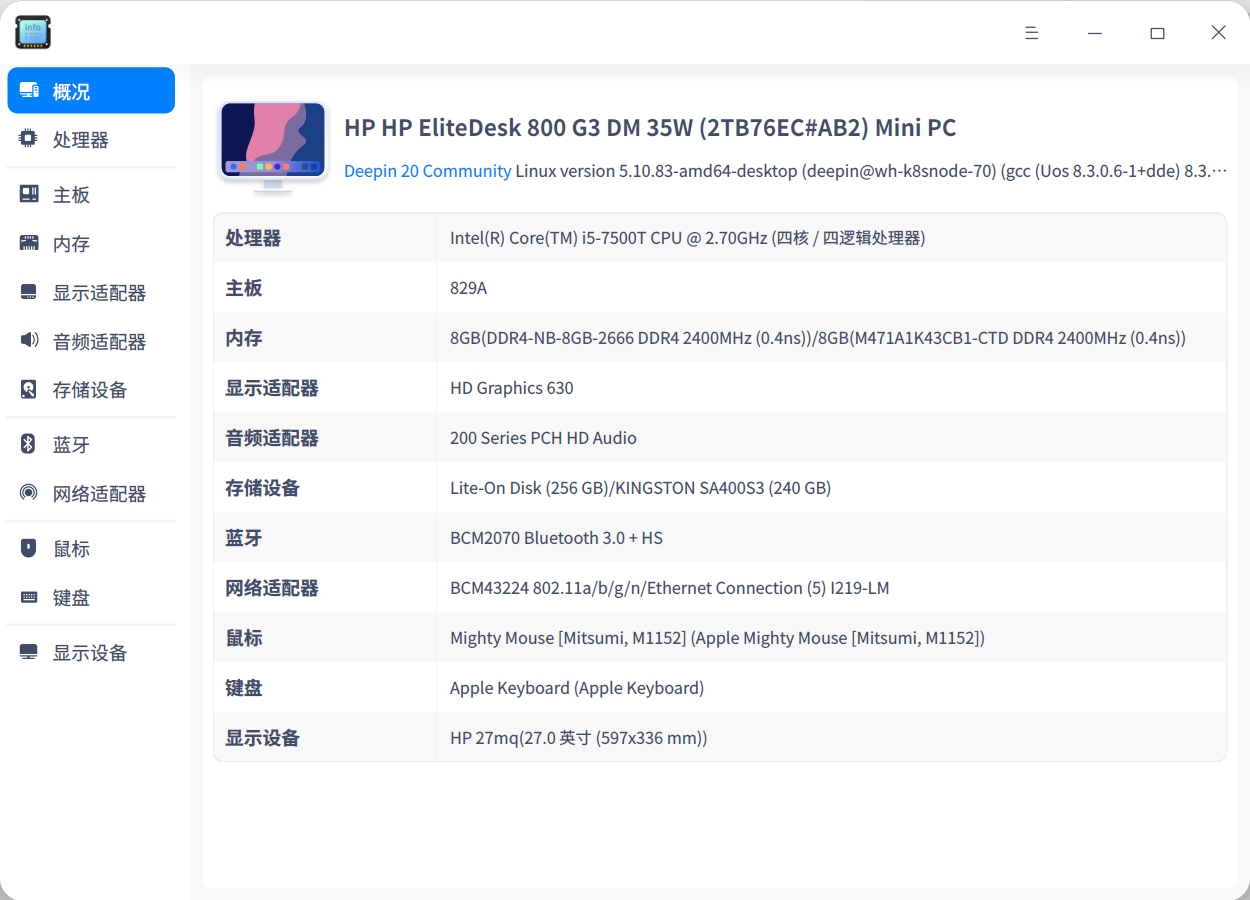Screen dimensions: 1250x900
Task: Select the 处理器 row showing Intel i5-7500T
Action: pyautogui.click(x=716, y=237)
